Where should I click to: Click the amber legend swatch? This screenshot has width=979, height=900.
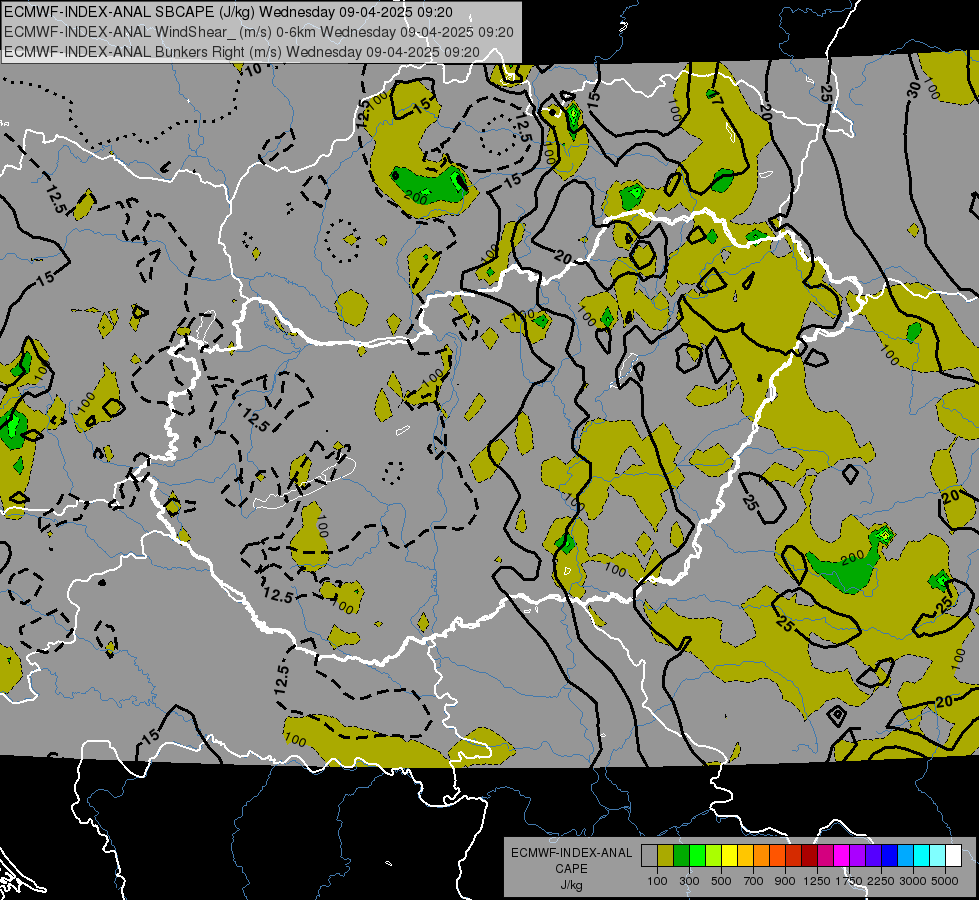(x=745, y=856)
